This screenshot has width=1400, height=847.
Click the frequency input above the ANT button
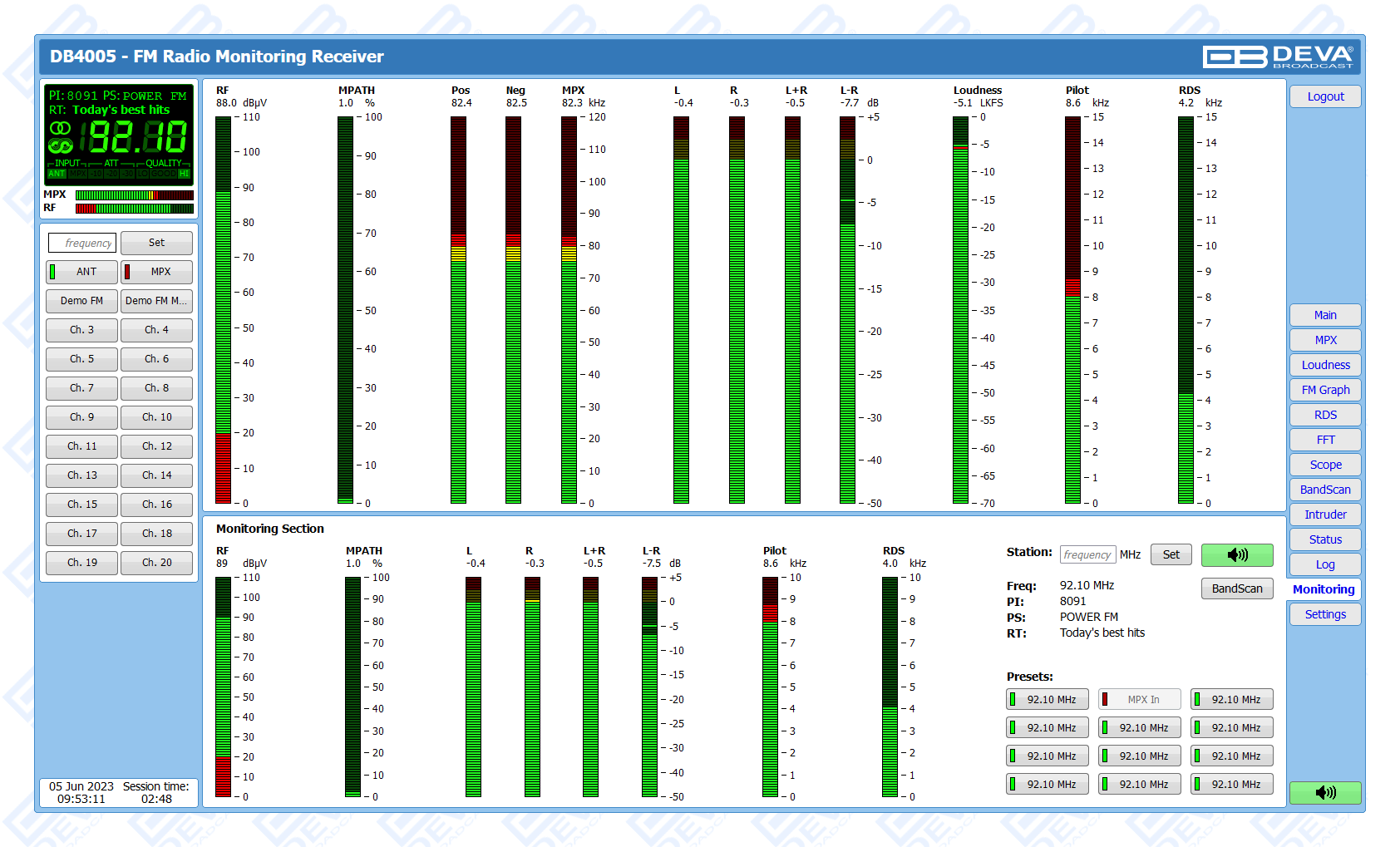click(81, 243)
